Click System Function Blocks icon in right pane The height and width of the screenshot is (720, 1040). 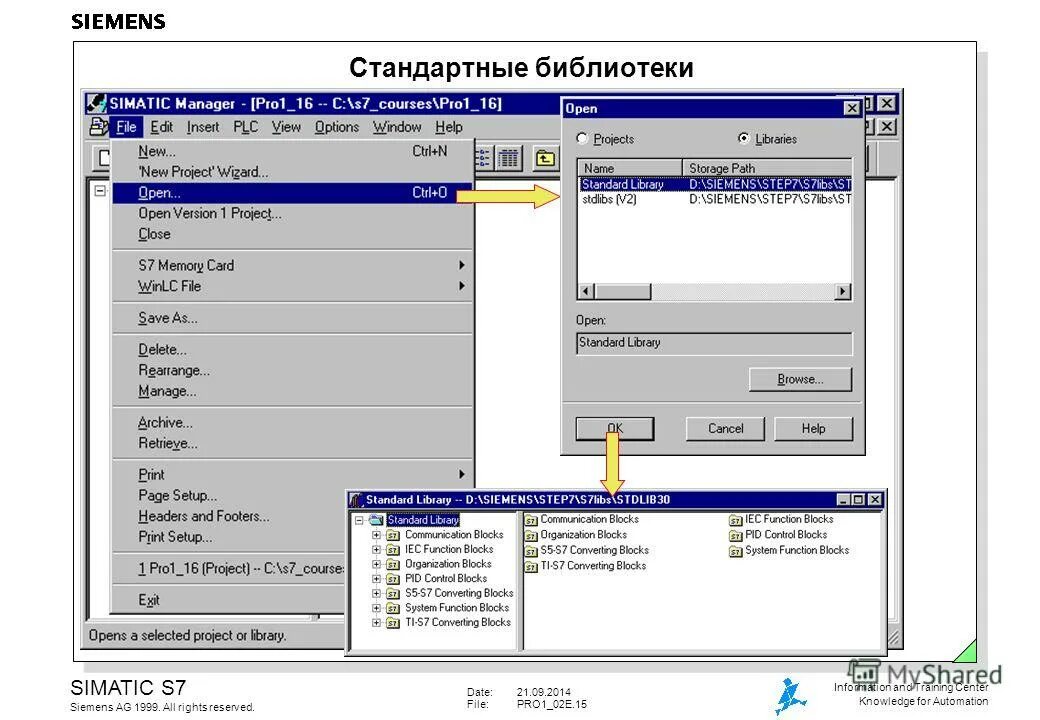pos(735,550)
